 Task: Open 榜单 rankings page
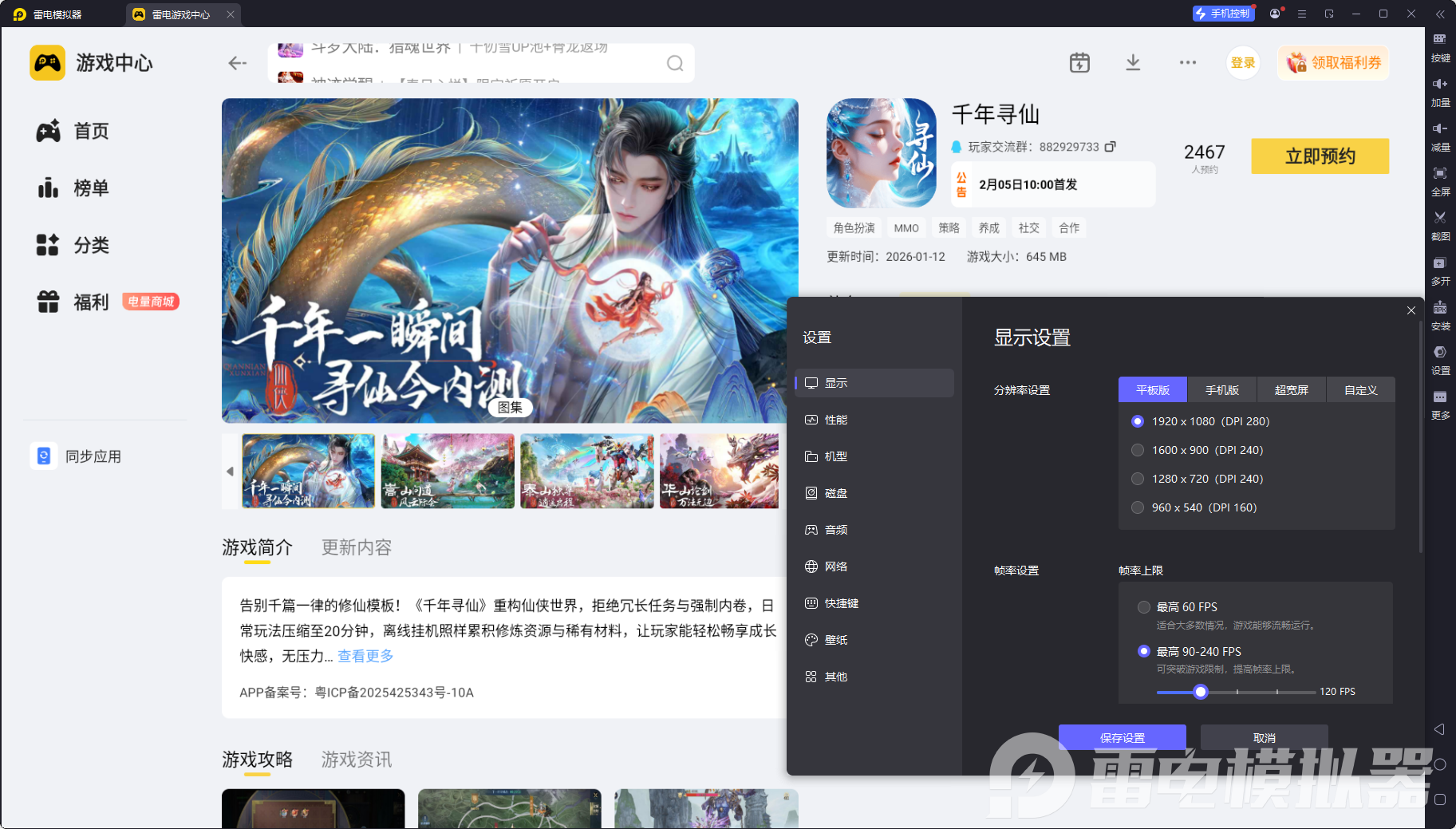click(x=73, y=188)
